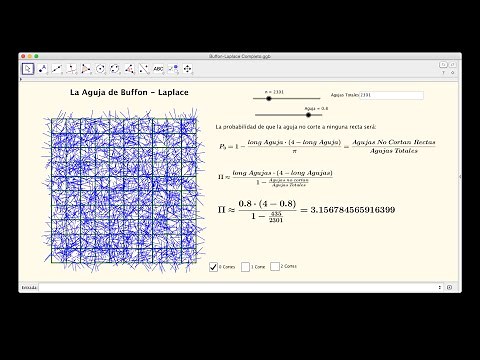Select the Ellipse conic tool
The image size is (480, 360).
(x=115, y=69)
